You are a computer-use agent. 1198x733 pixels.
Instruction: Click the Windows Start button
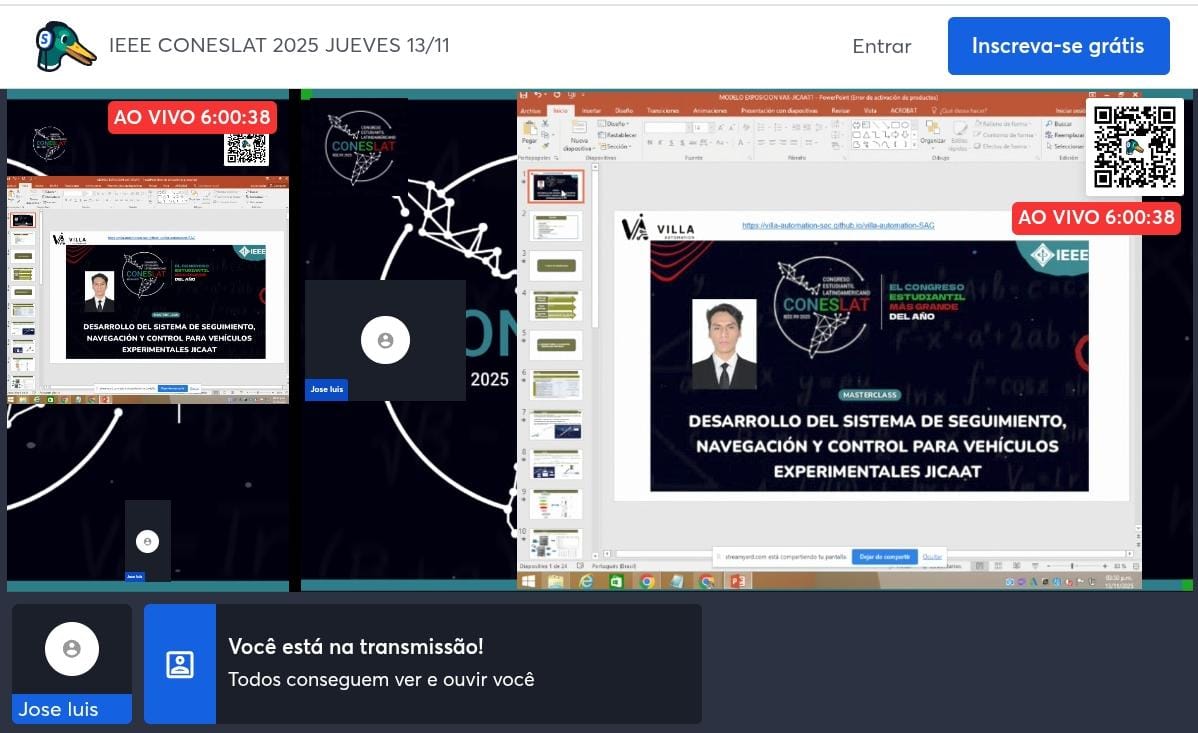coord(527,581)
